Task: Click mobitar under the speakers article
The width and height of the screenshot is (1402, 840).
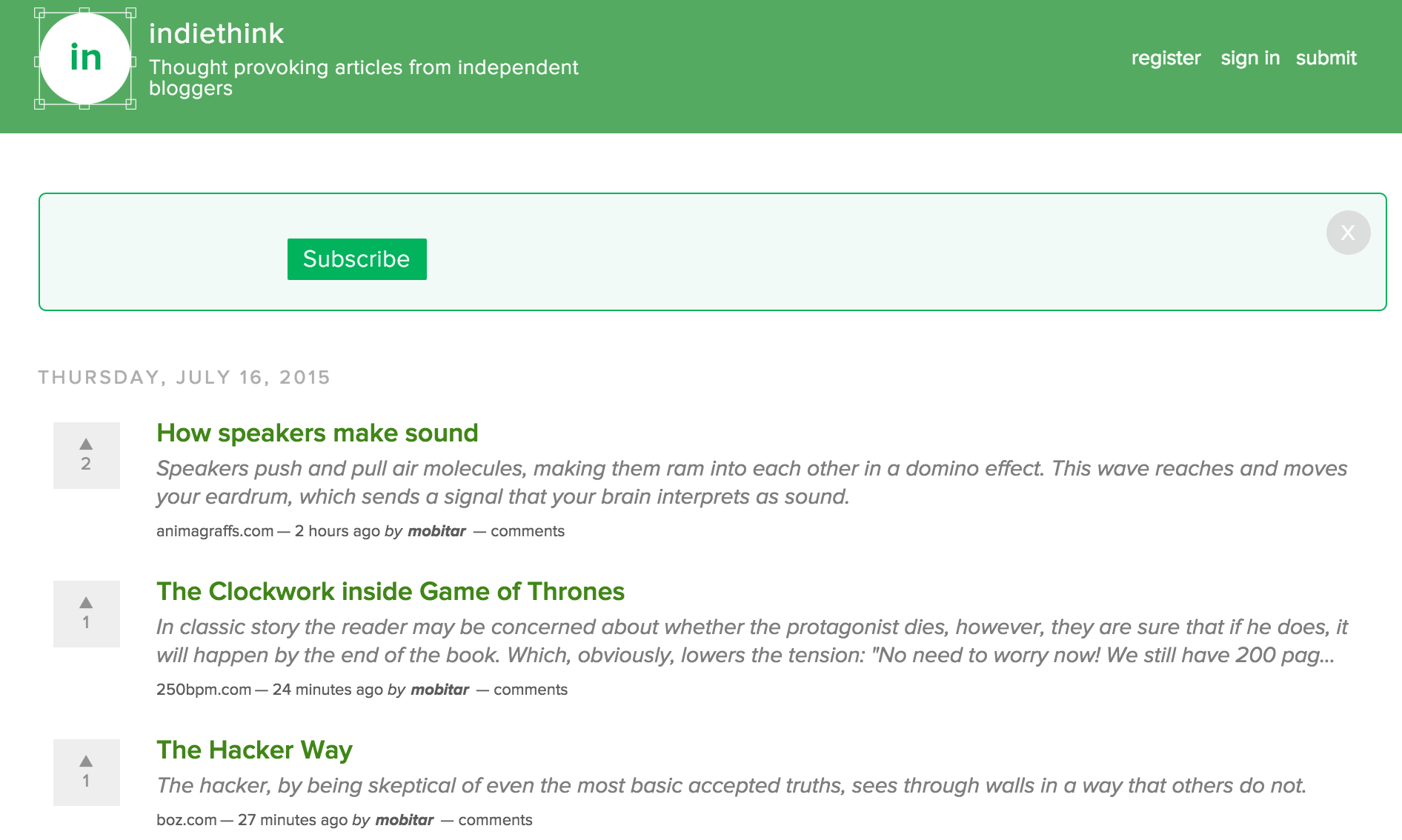Action: (x=436, y=530)
